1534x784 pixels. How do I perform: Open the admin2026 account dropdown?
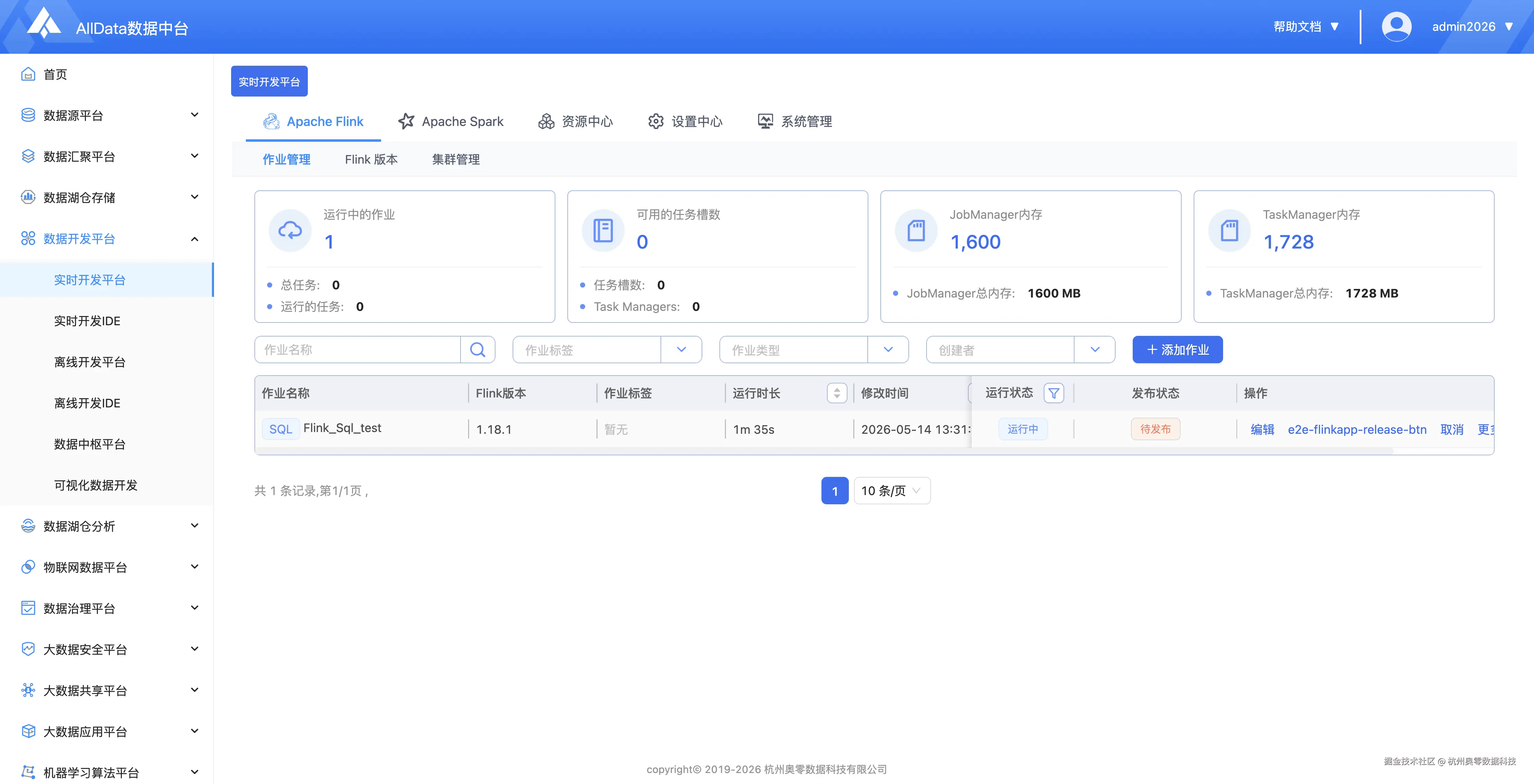(1472, 27)
